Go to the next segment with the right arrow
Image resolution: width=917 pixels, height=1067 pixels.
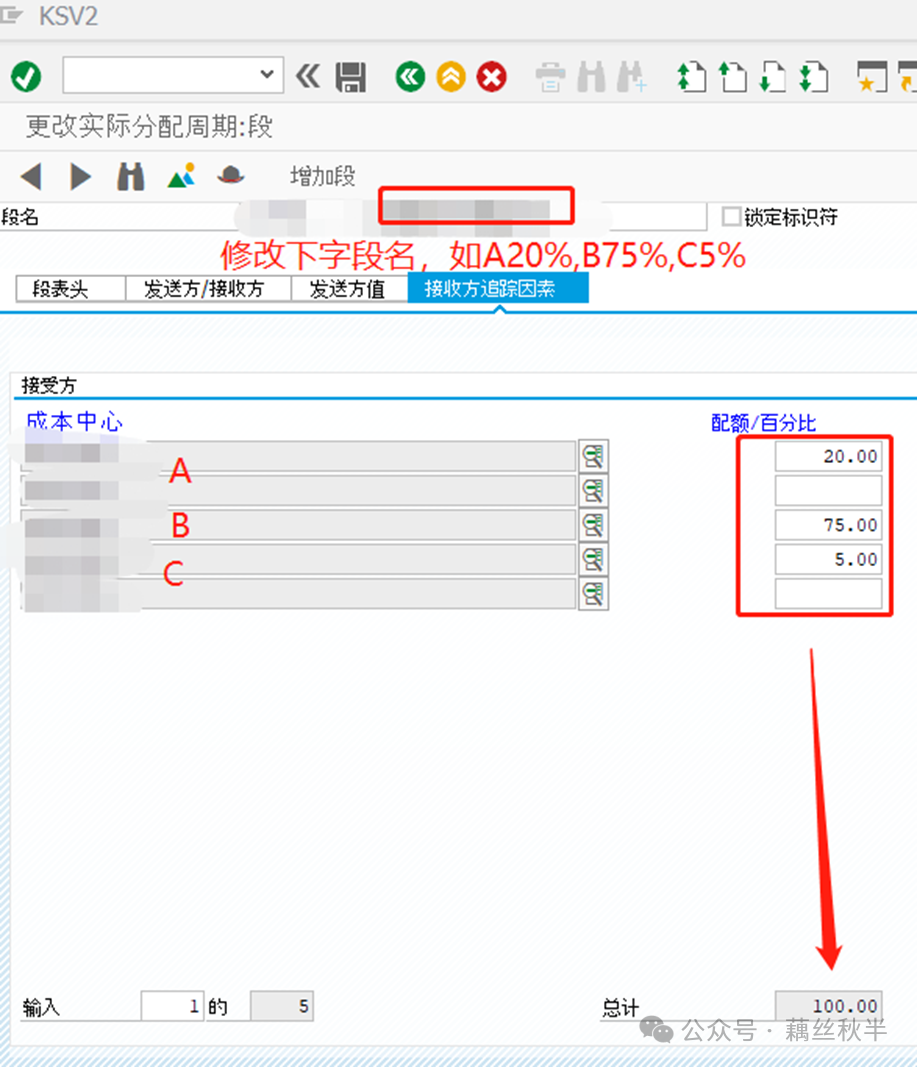click(x=80, y=177)
